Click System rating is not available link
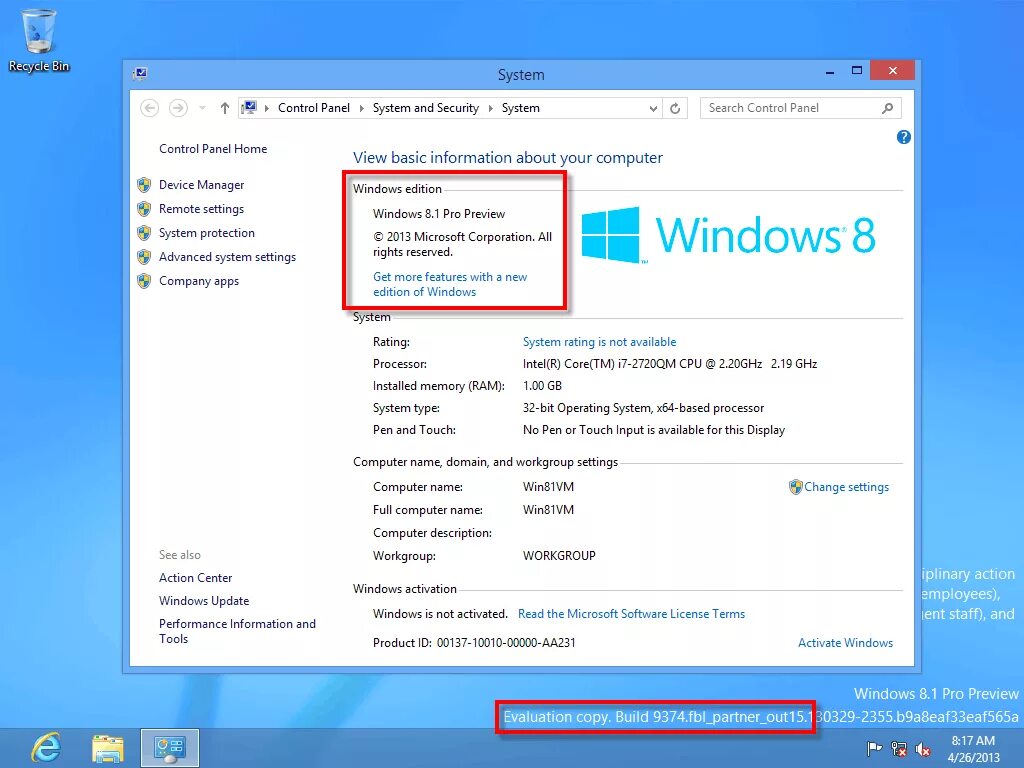The width and height of the screenshot is (1024, 768). tap(599, 342)
